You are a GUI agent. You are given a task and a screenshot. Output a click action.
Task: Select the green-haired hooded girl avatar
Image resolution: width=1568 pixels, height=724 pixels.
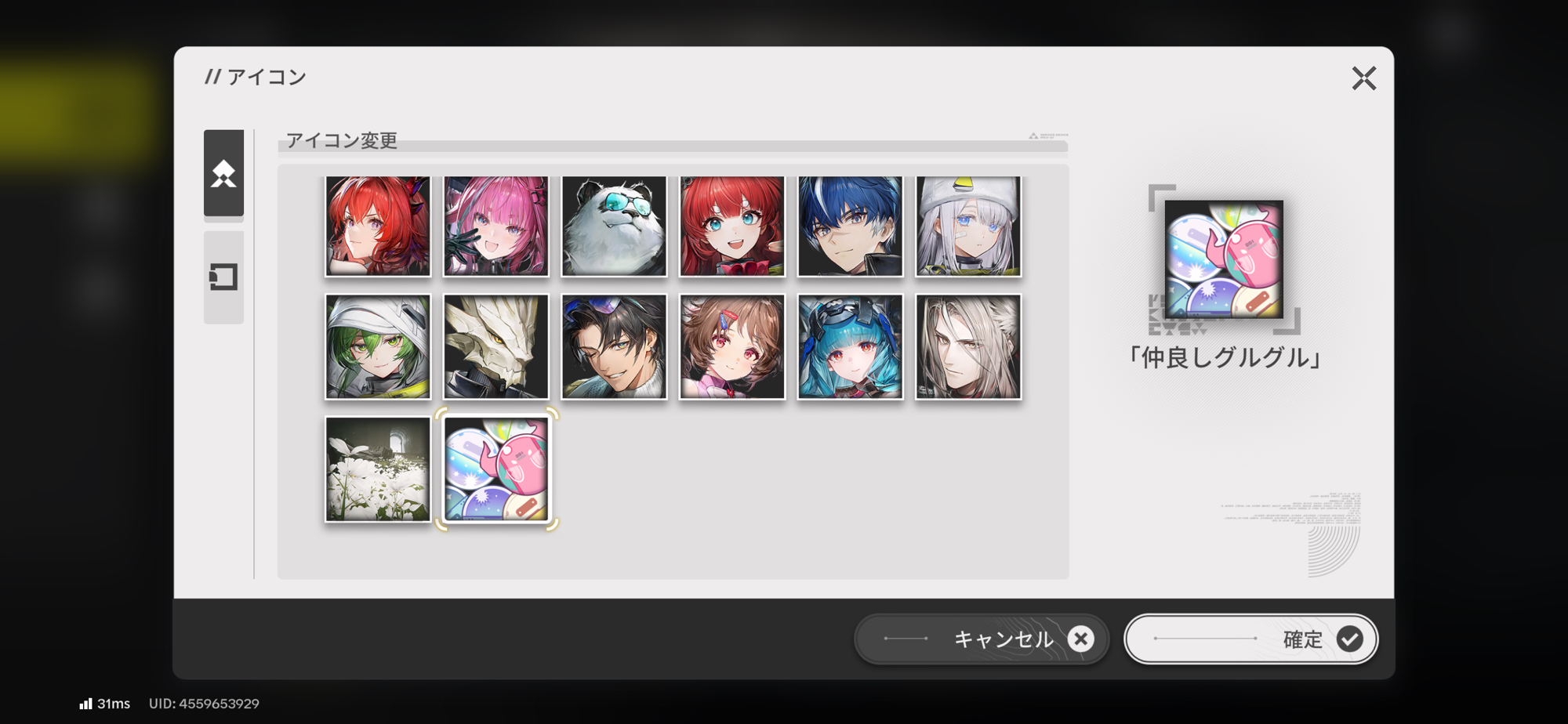(x=378, y=347)
